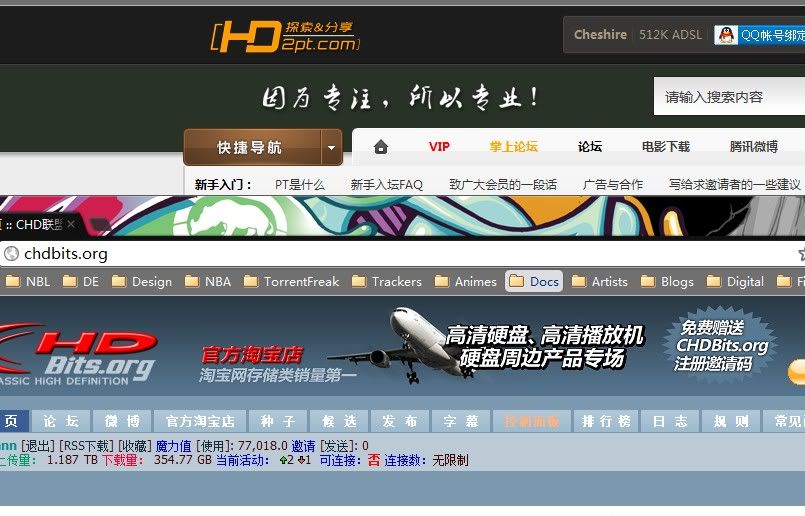805x516 pixels.
Task: Open the Animes bookmark folder
Action: coord(465,281)
